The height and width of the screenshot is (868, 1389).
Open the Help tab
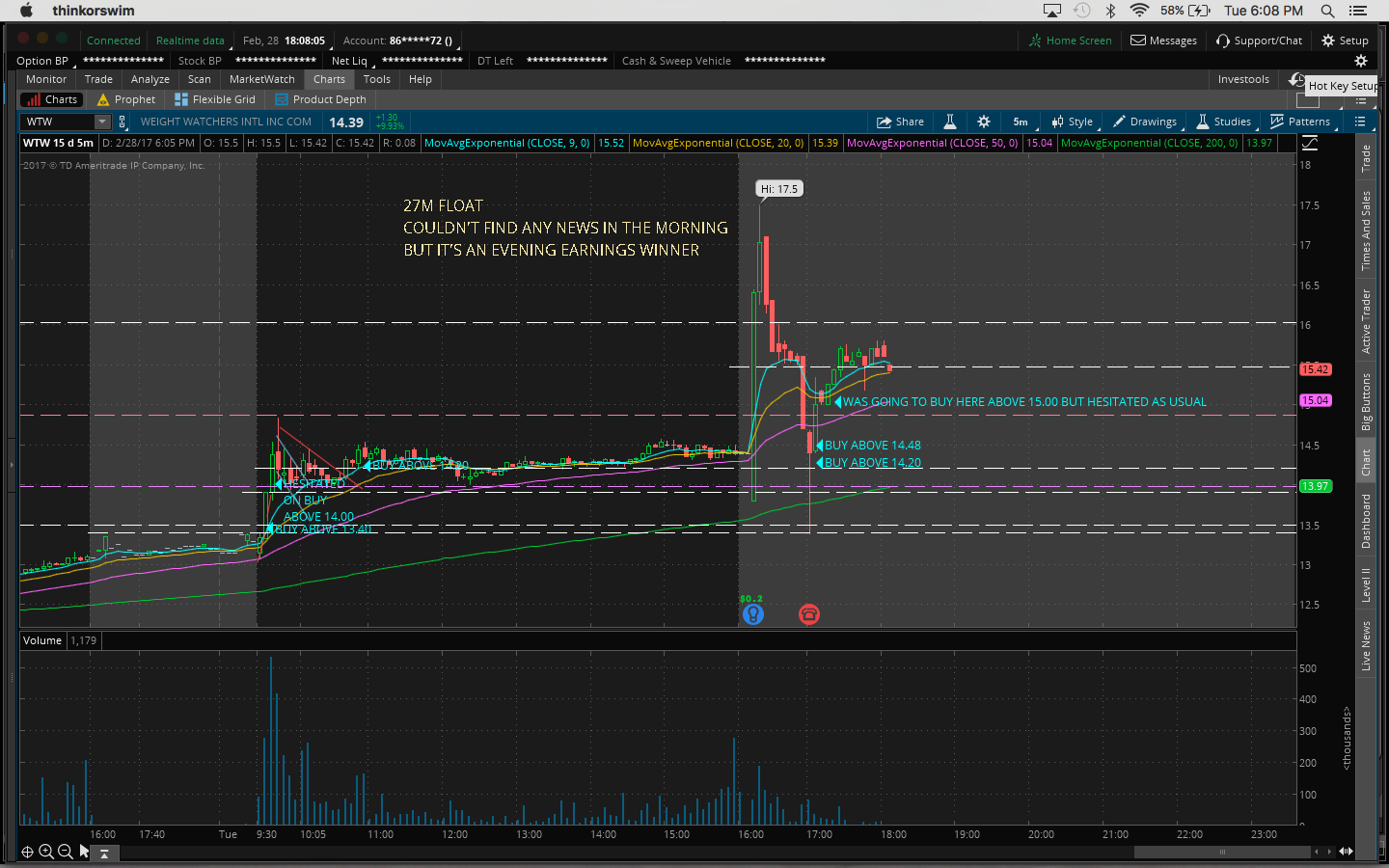[421, 79]
